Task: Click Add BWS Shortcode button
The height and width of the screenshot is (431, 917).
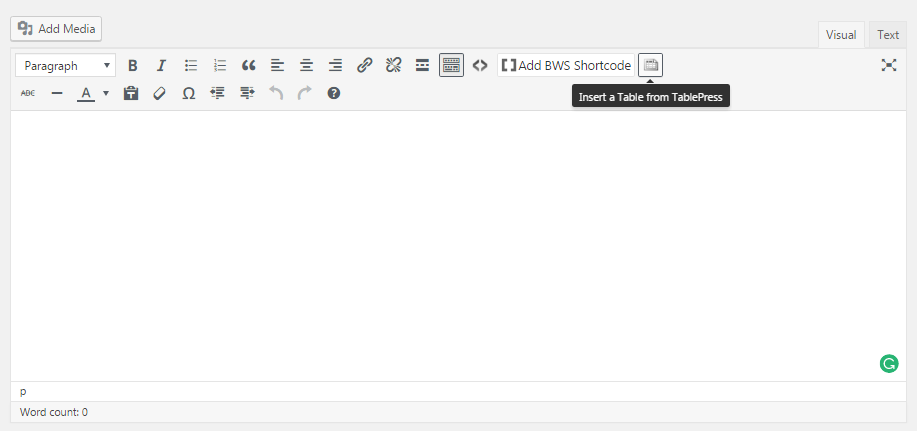Action: pos(566,65)
